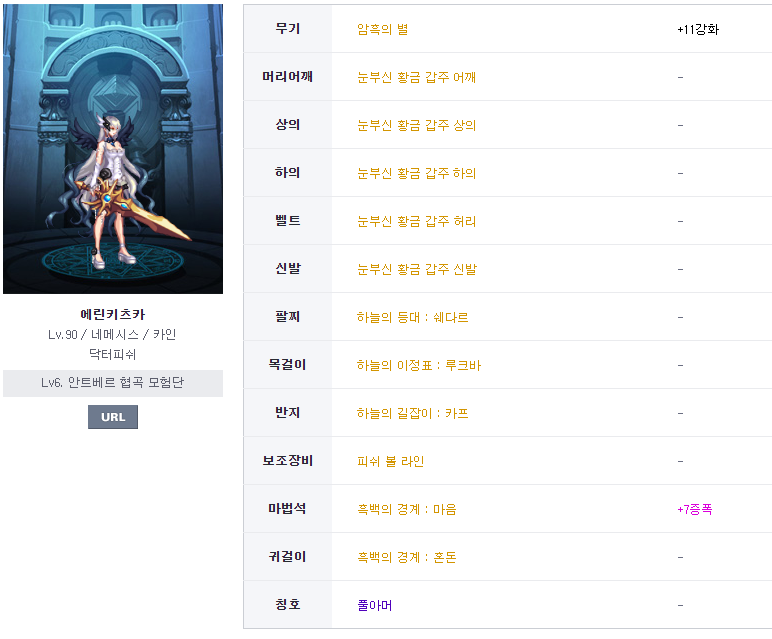772x639 pixels.
Task: Click the 반지 row label
Action: pos(288,413)
